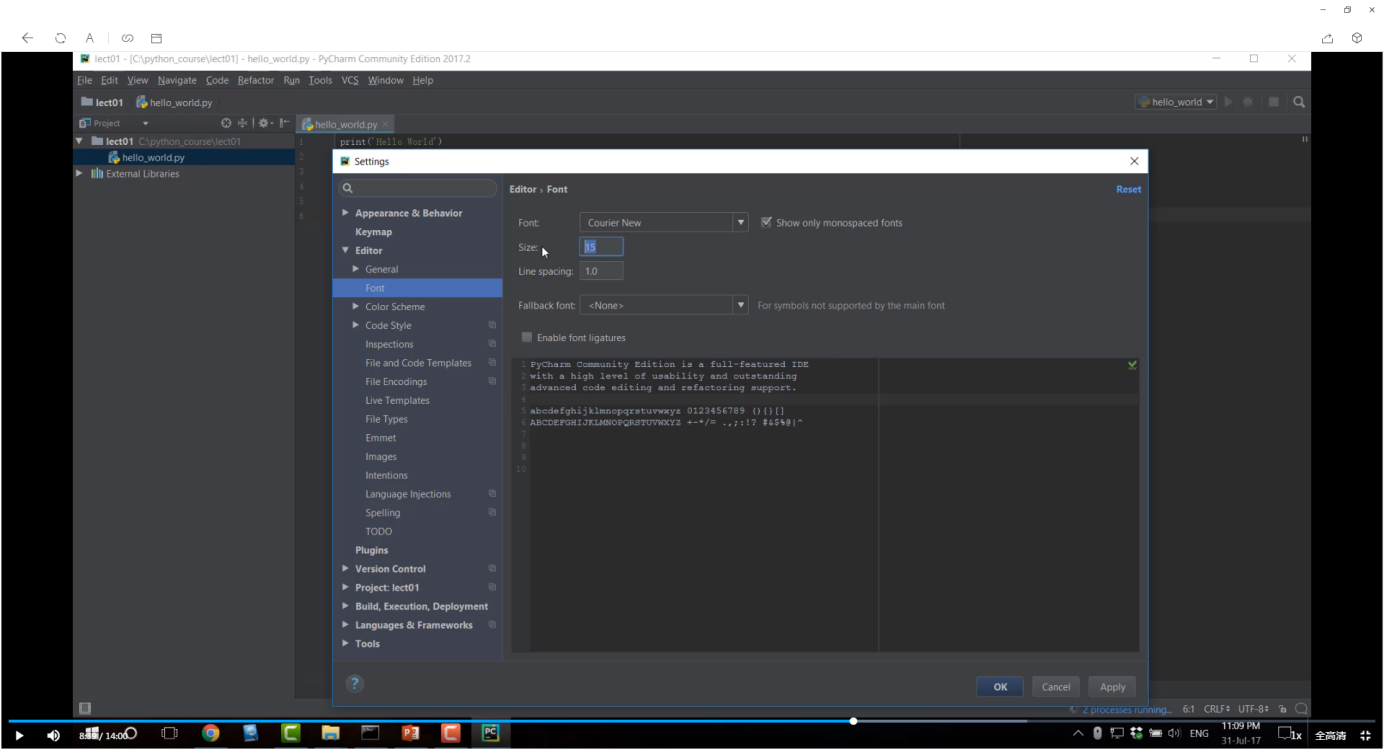1384x750 pixels.
Task: Click PyCharm's Stop square toolbar icon
Action: (x=1273, y=102)
